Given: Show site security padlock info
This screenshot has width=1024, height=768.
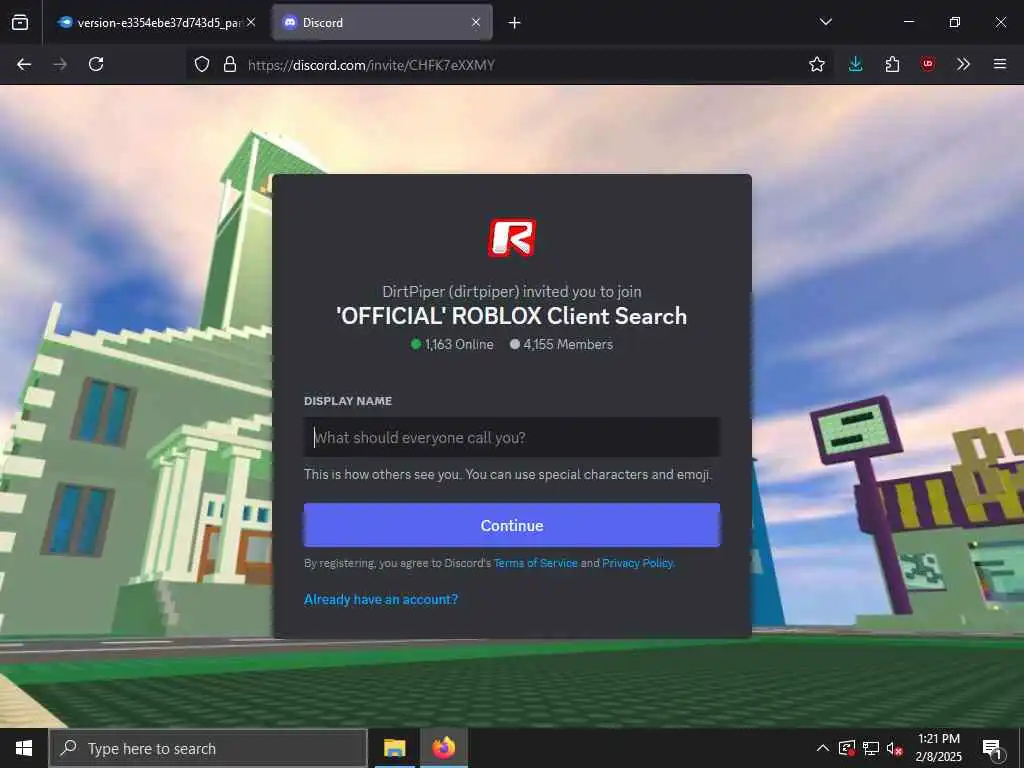Looking at the screenshot, I should tap(230, 64).
